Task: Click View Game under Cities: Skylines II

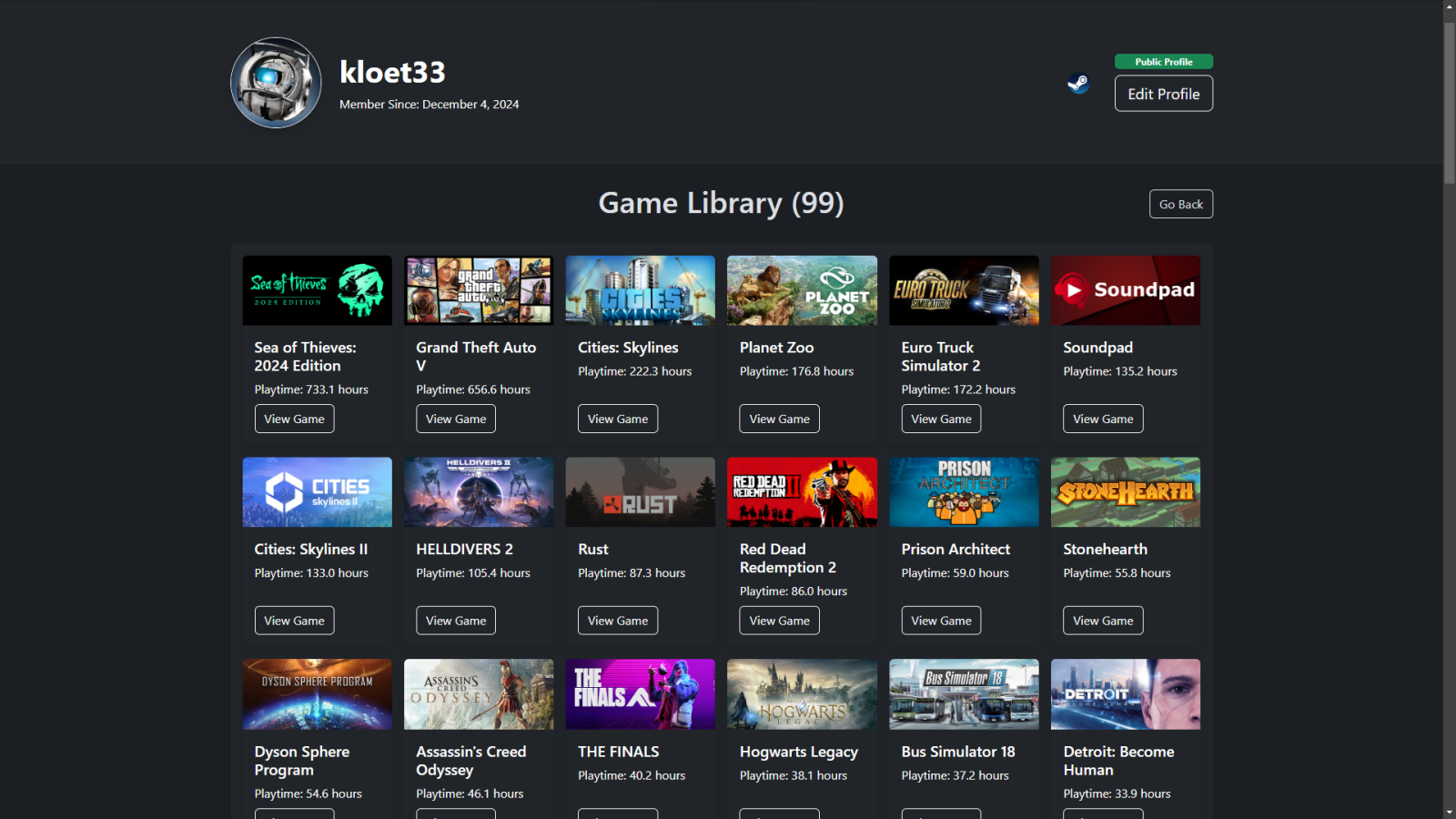Action: tap(294, 620)
